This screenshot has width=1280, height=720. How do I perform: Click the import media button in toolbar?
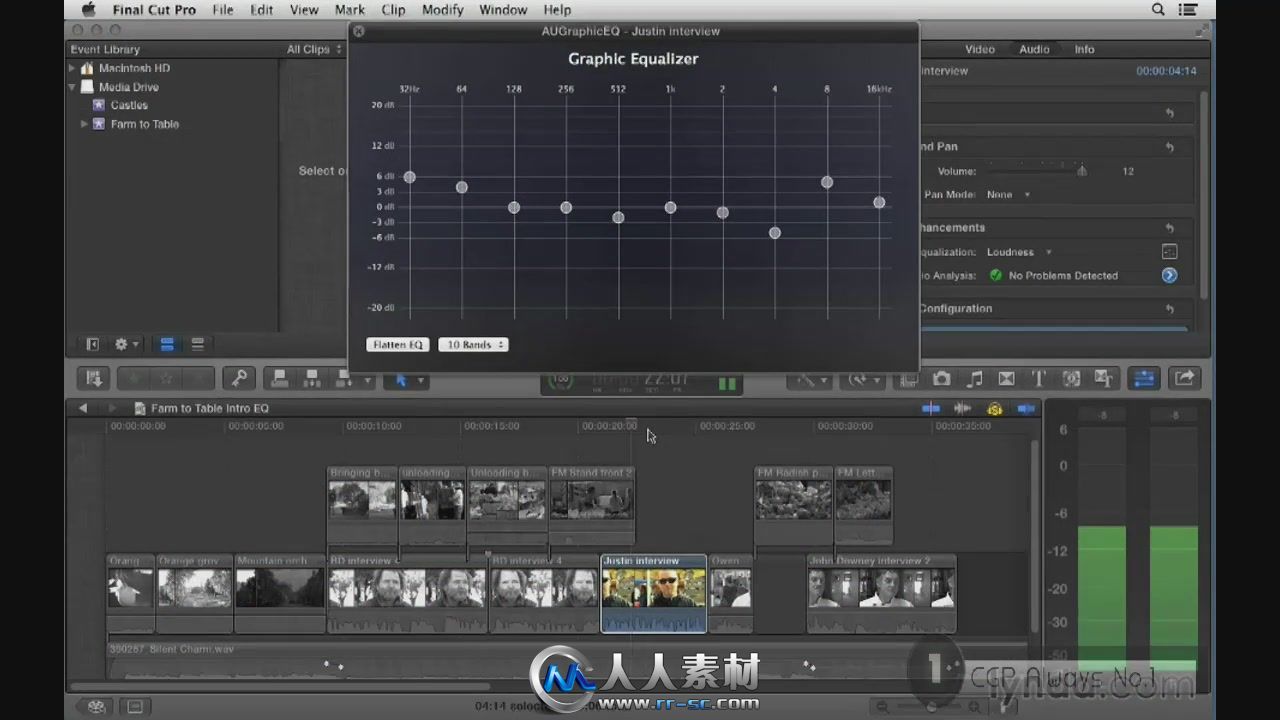click(94, 378)
